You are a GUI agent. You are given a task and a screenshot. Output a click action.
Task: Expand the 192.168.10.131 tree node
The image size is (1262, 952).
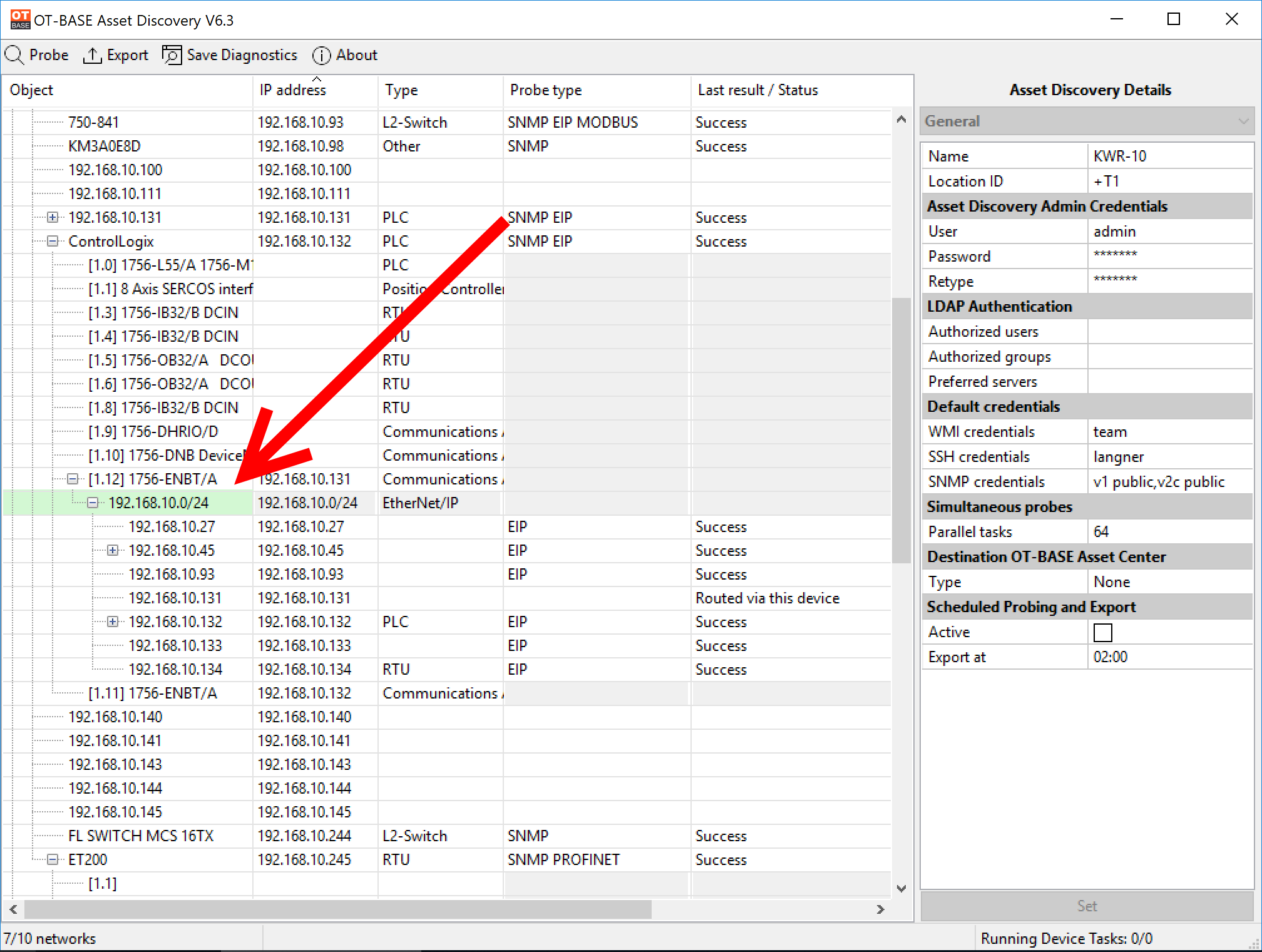53,217
